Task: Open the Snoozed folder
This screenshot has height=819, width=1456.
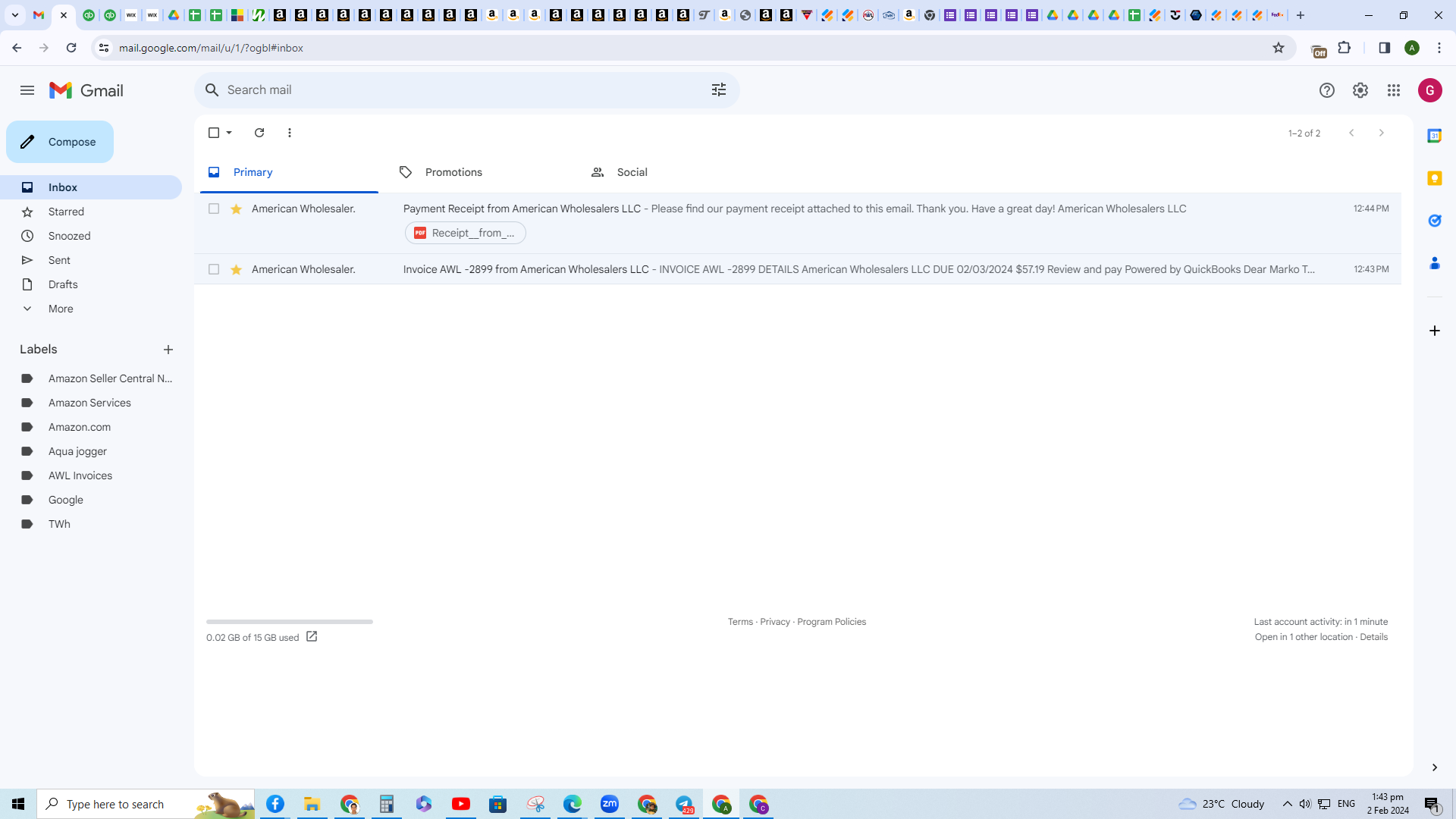Action: (x=91, y=236)
